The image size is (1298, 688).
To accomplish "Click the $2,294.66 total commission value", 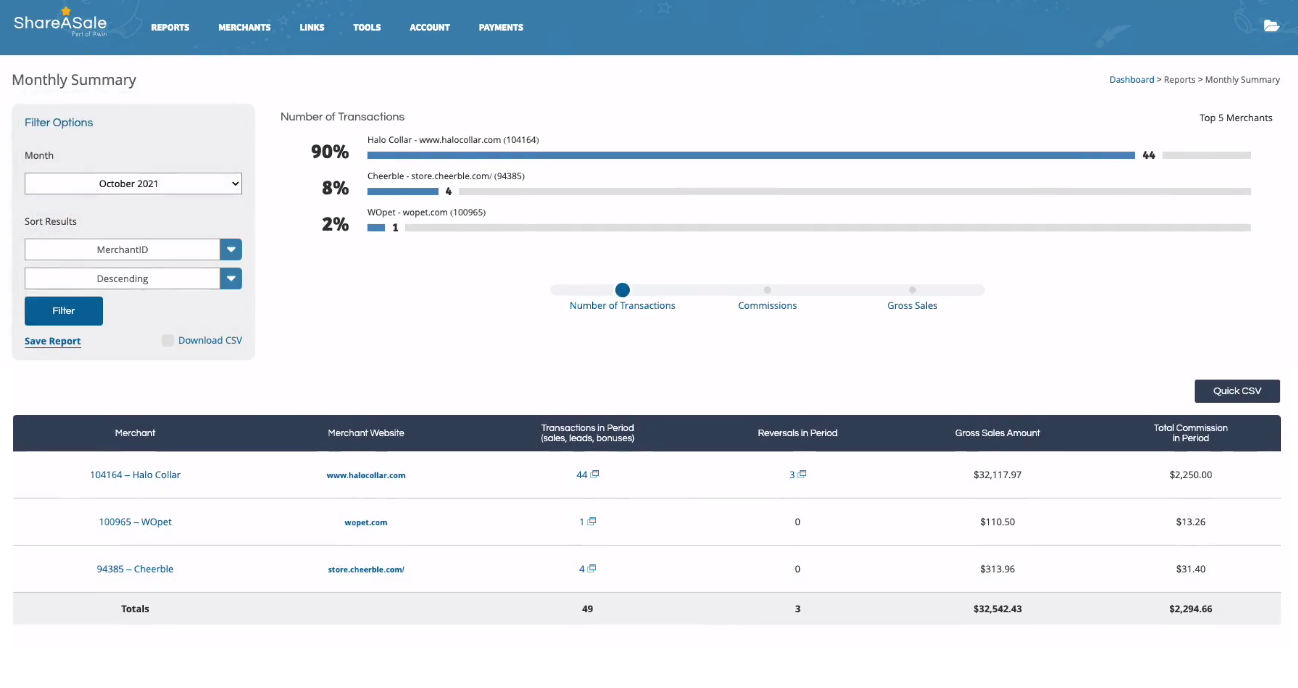I will (x=1190, y=608).
